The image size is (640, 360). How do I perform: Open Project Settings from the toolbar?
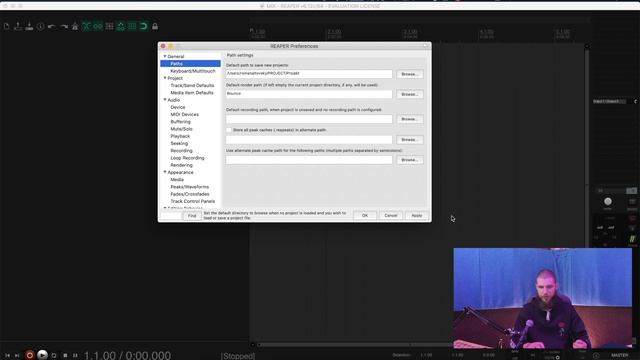coord(40,27)
